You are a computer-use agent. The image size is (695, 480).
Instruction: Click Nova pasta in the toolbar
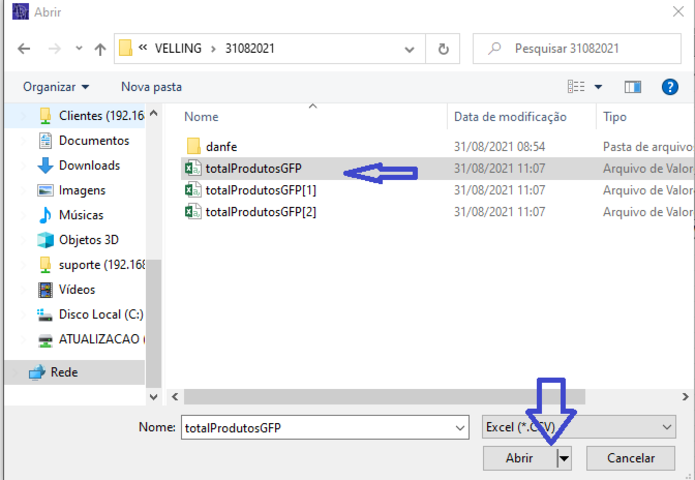pos(151,87)
